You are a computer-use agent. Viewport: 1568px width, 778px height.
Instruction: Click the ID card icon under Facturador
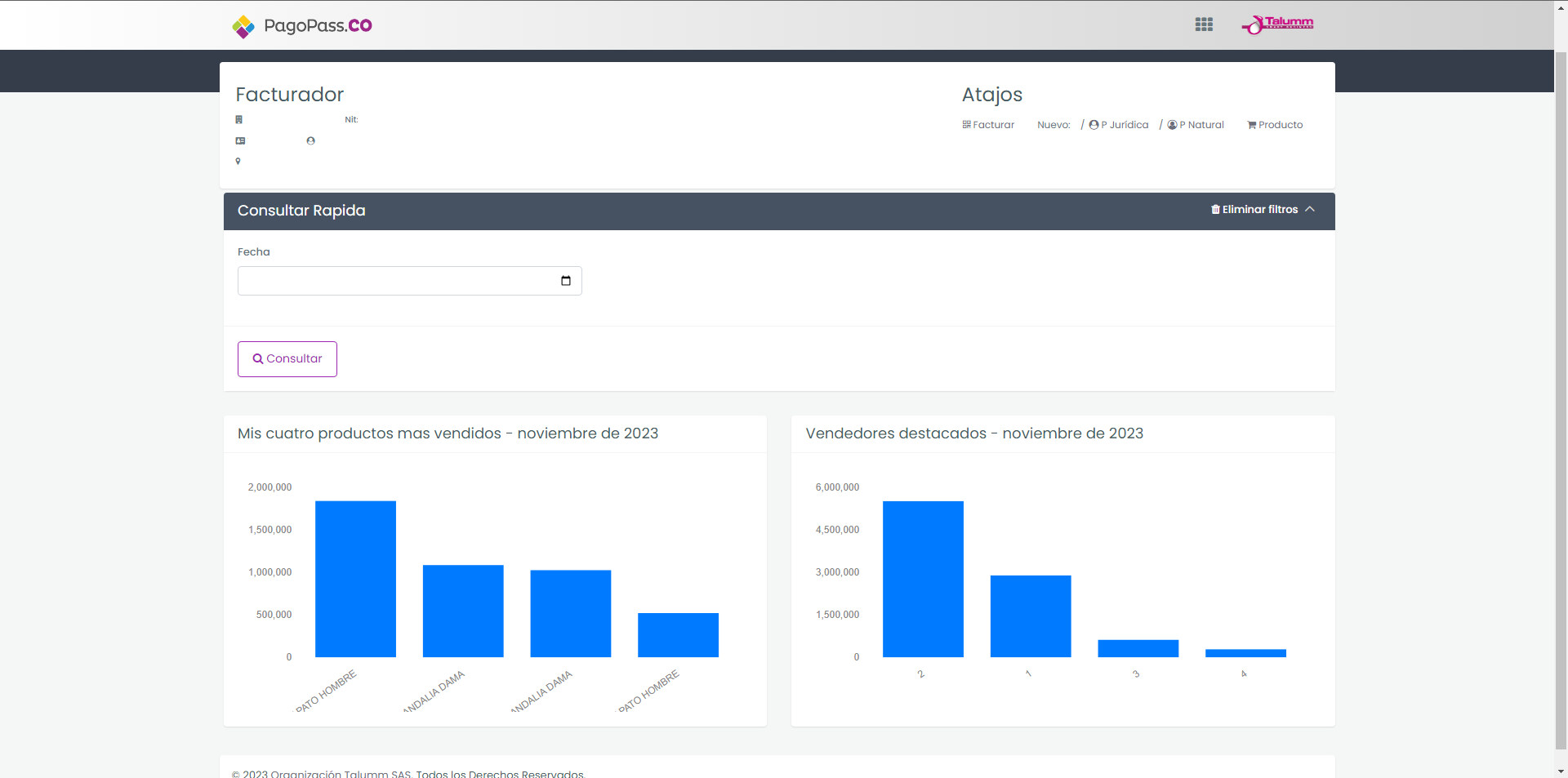tap(240, 141)
